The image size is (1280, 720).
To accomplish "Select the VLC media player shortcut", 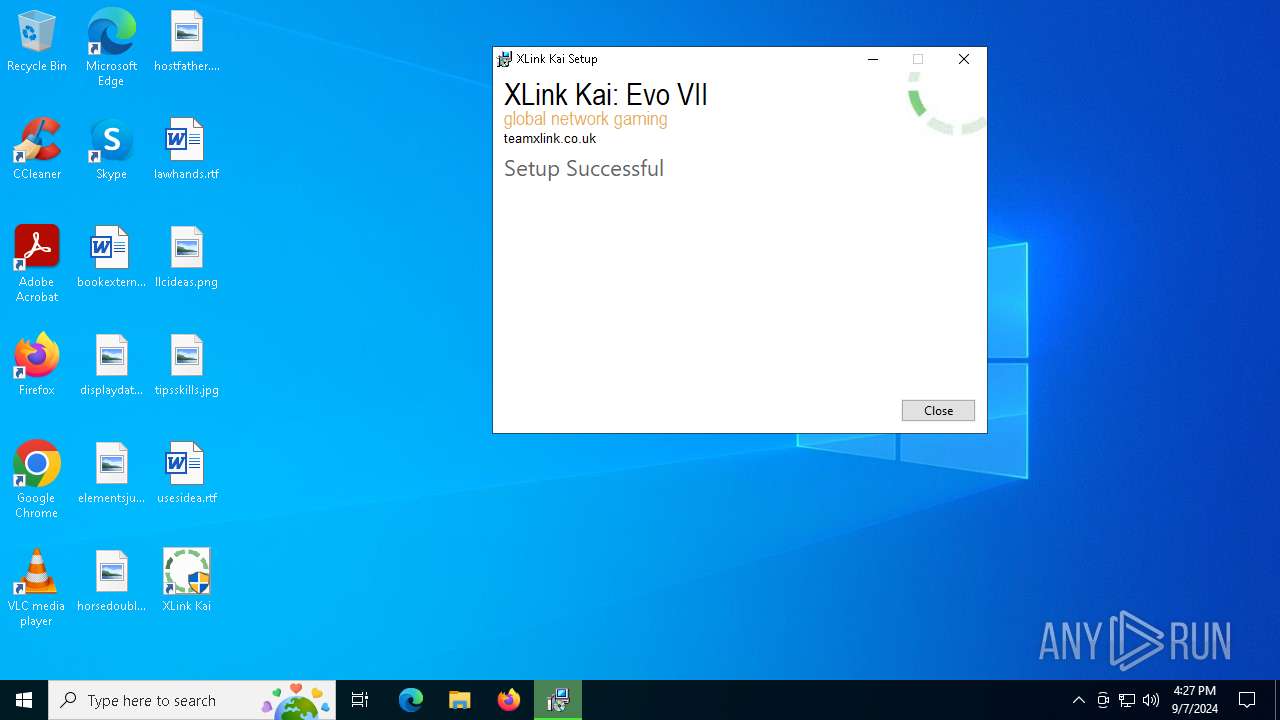I will [37, 588].
